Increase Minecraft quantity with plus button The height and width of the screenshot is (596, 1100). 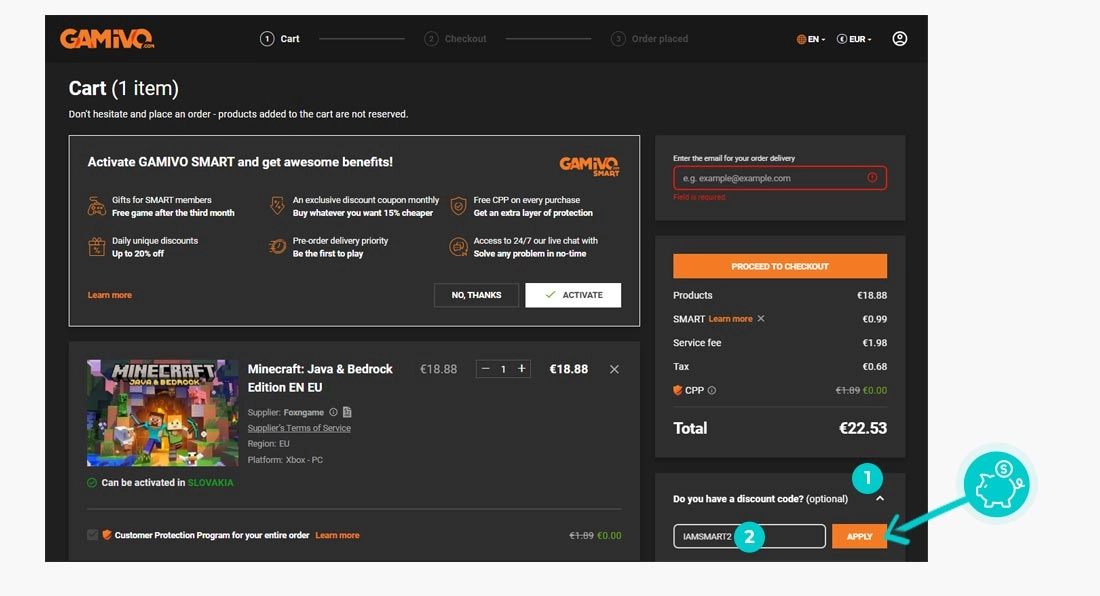click(x=521, y=369)
